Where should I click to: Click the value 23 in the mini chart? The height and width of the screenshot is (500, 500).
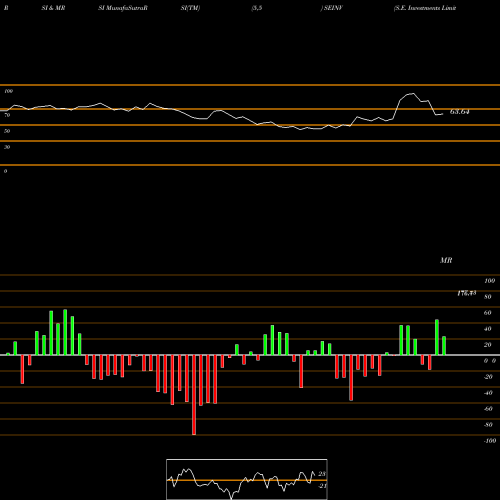tap(322, 474)
